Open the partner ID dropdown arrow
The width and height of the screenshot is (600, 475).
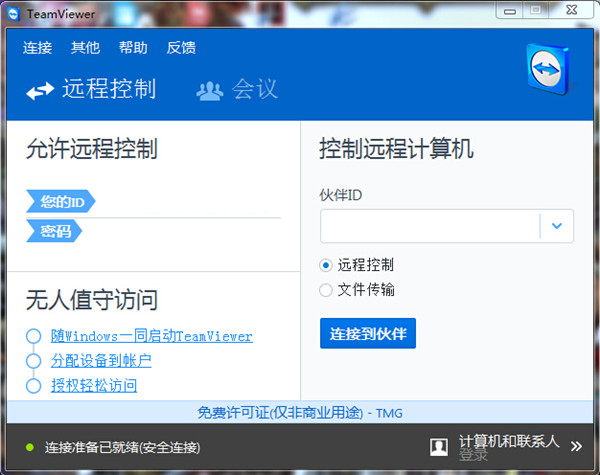557,226
